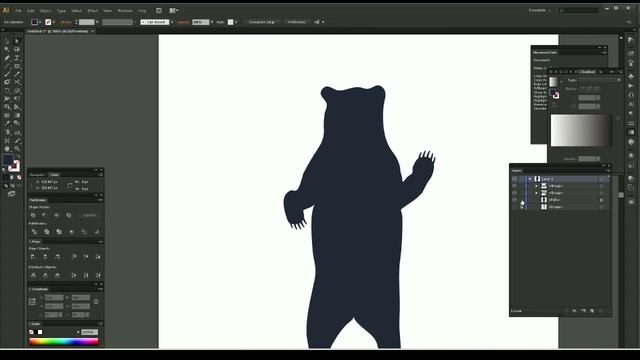Select the Line Segment tool
Viewport: 640px width, 360px height.
(x=7, y=66)
